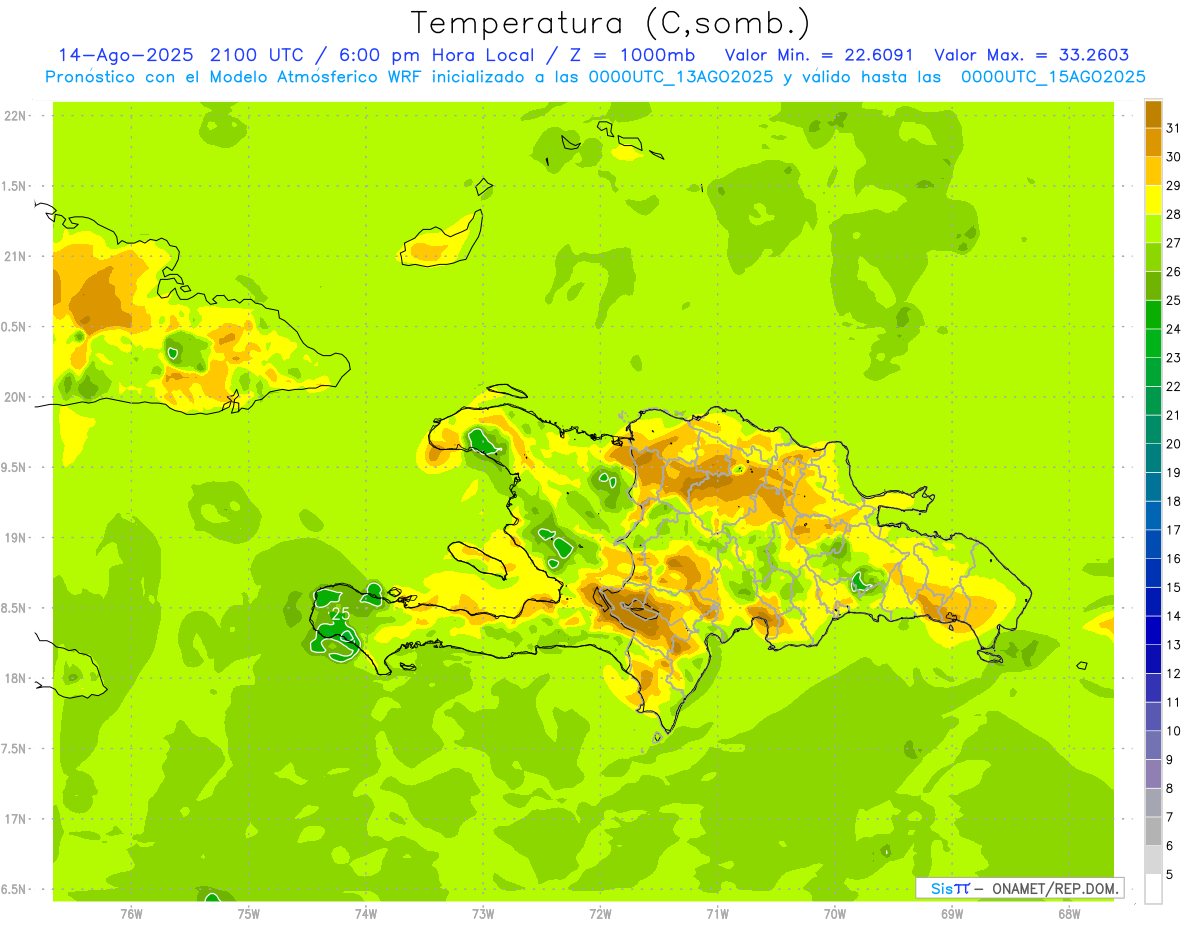
Task: Click the "14" color bar label
Action: 1174,616
